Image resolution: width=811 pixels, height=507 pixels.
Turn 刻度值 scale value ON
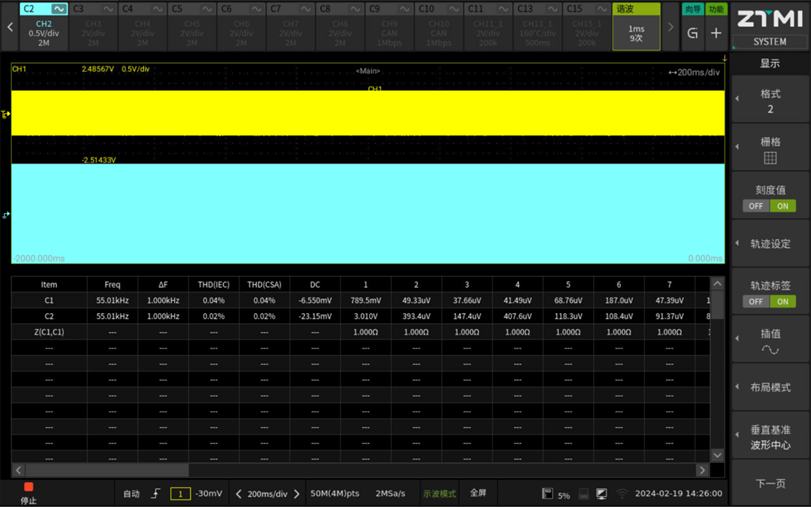(x=783, y=206)
